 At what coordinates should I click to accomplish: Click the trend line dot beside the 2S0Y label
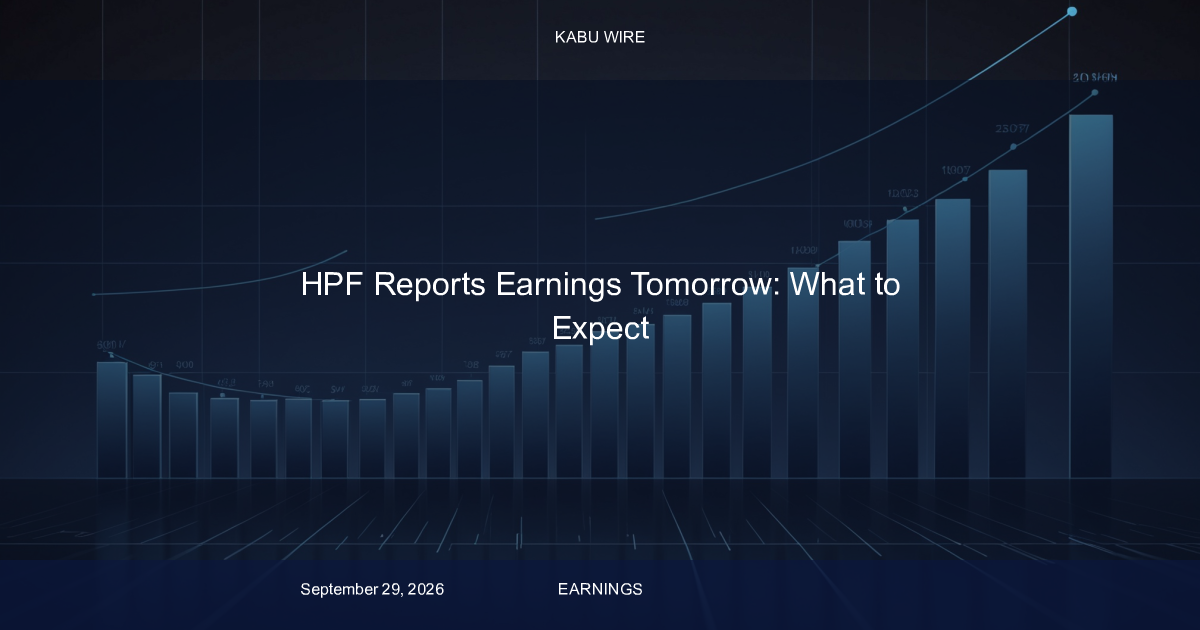[x=1014, y=147]
